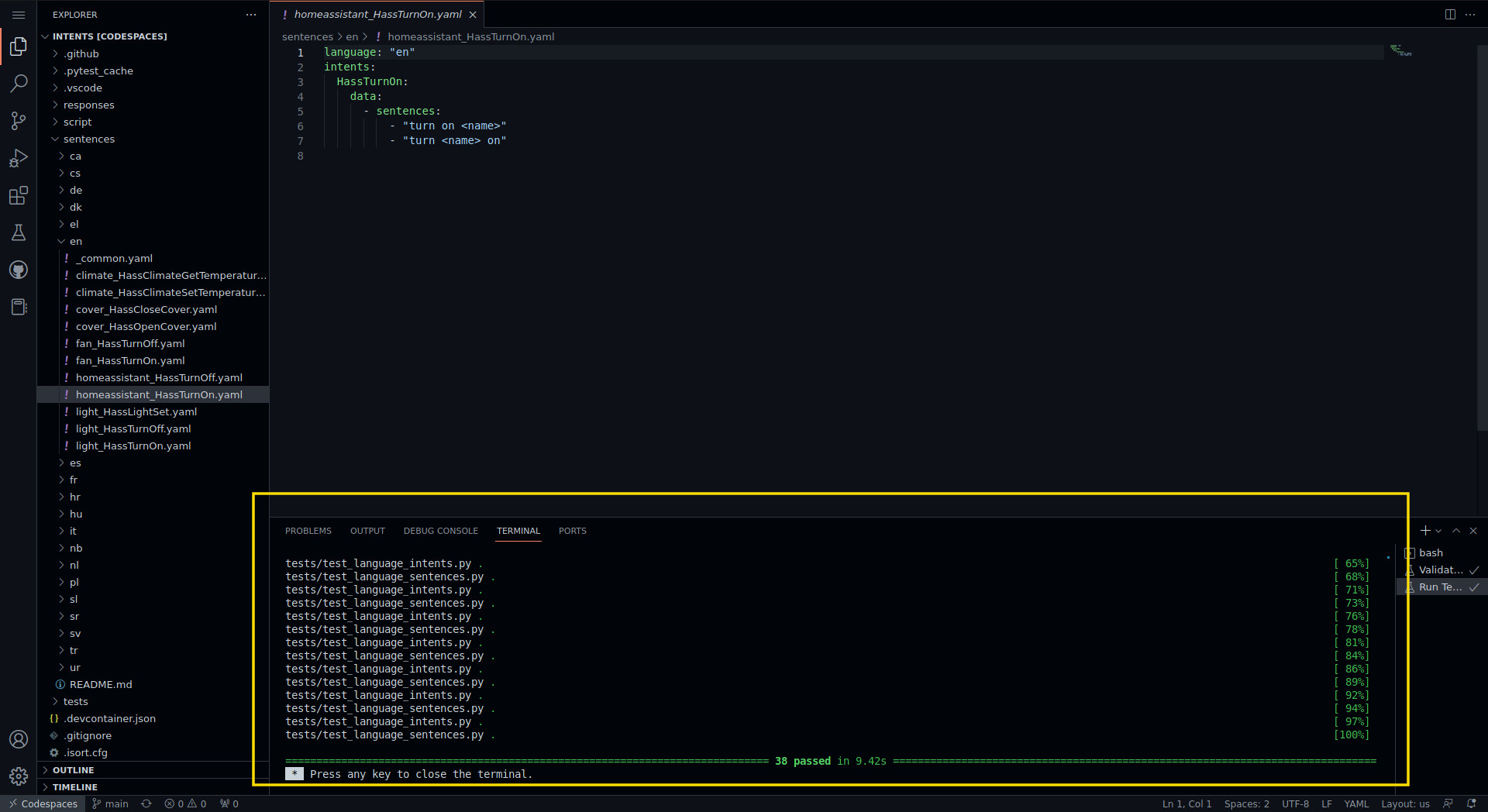This screenshot has height=812, width=1488.
Task: Open the Explorer view icon
Action: point(19,46)
